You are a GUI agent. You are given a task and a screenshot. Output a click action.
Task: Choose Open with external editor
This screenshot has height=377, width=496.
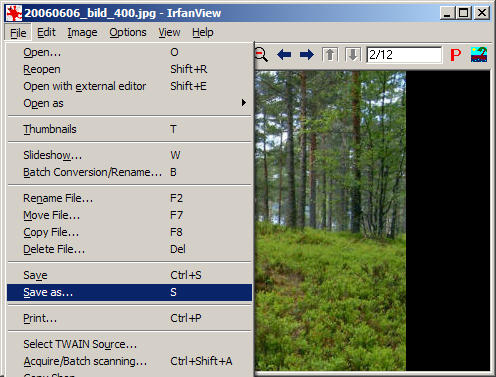[129, 86]
